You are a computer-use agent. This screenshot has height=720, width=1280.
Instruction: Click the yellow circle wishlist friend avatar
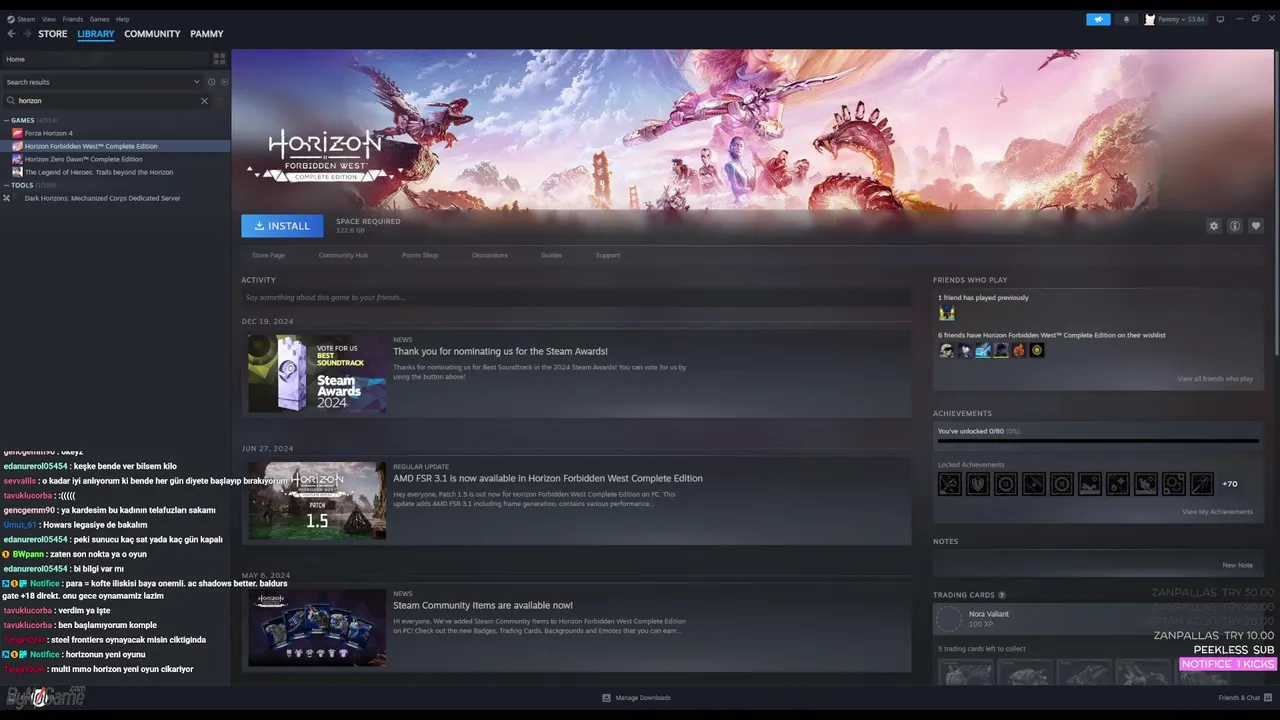click(x=1036, y=350)
